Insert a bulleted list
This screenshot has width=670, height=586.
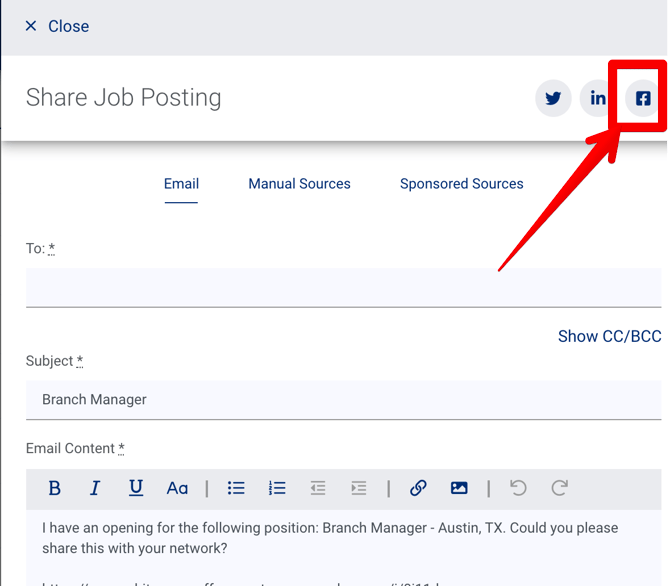click(236, 488)
